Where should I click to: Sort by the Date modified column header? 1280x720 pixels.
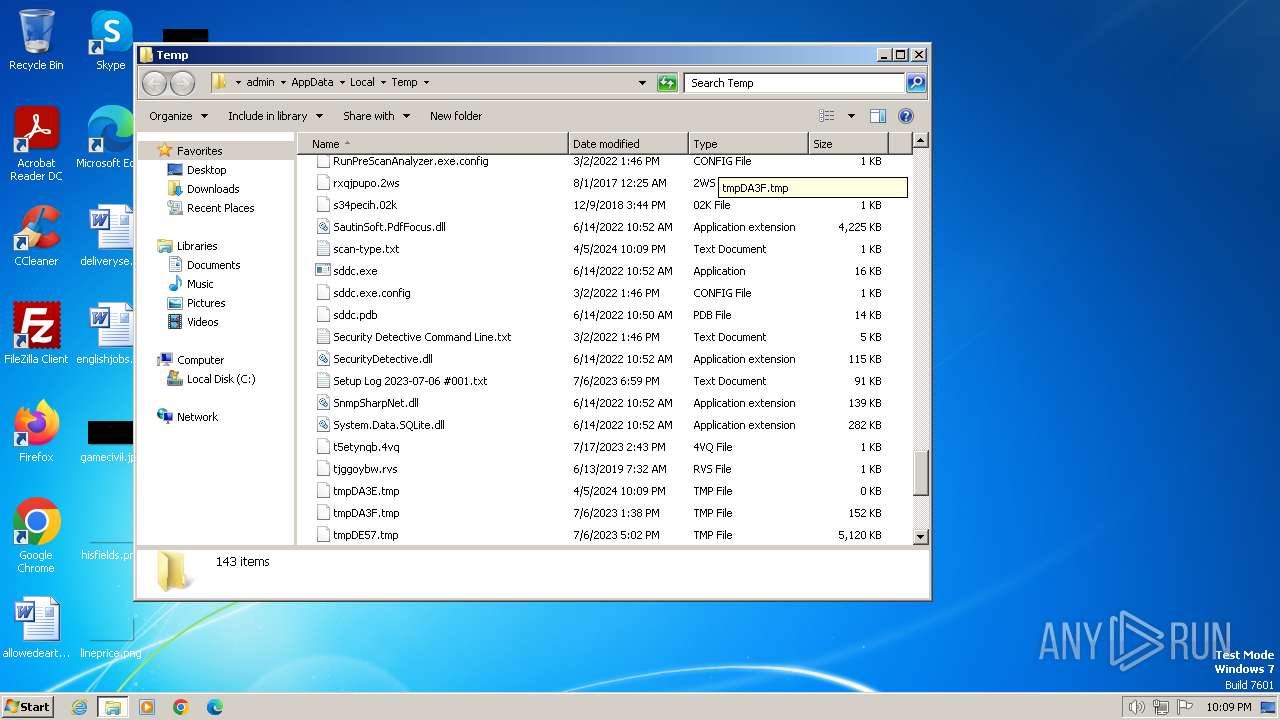pyautogui.click(x=628, y=144)
